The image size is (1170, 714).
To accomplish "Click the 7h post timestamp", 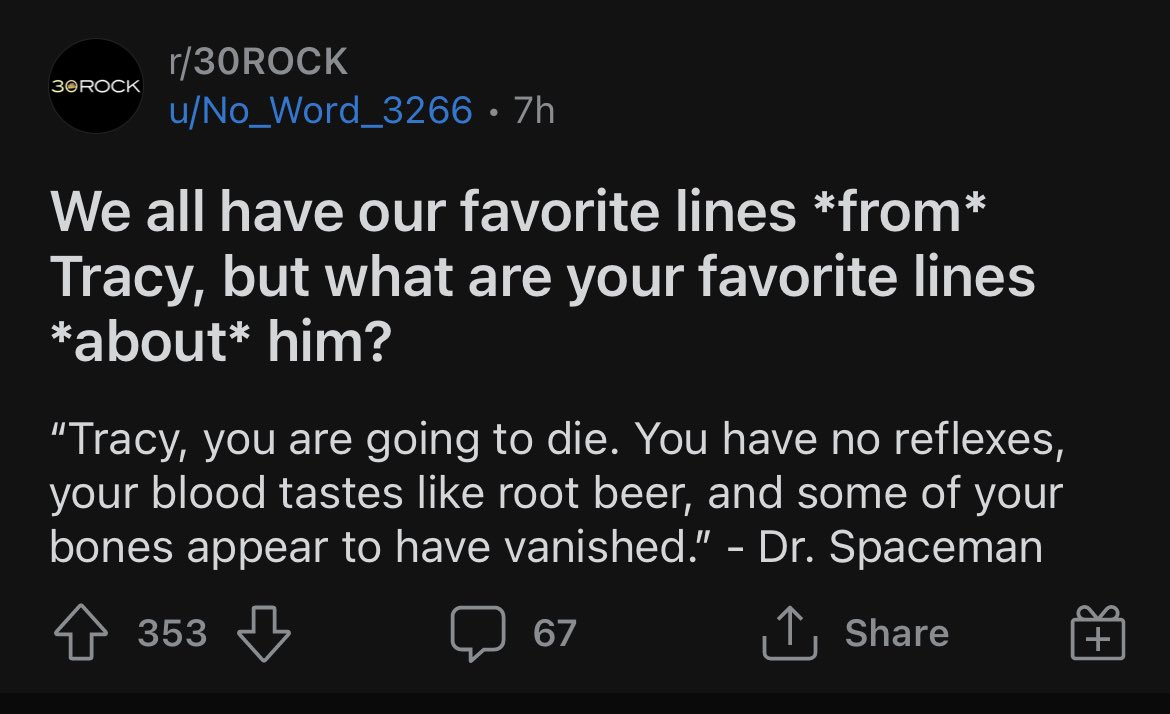I will click(534, 110).
